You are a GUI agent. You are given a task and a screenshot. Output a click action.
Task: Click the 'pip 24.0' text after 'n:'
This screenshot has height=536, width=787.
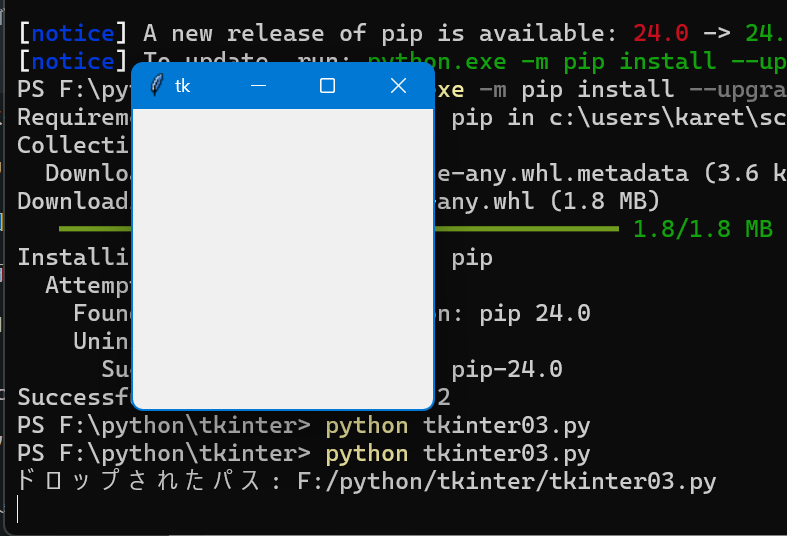point(535,314)
